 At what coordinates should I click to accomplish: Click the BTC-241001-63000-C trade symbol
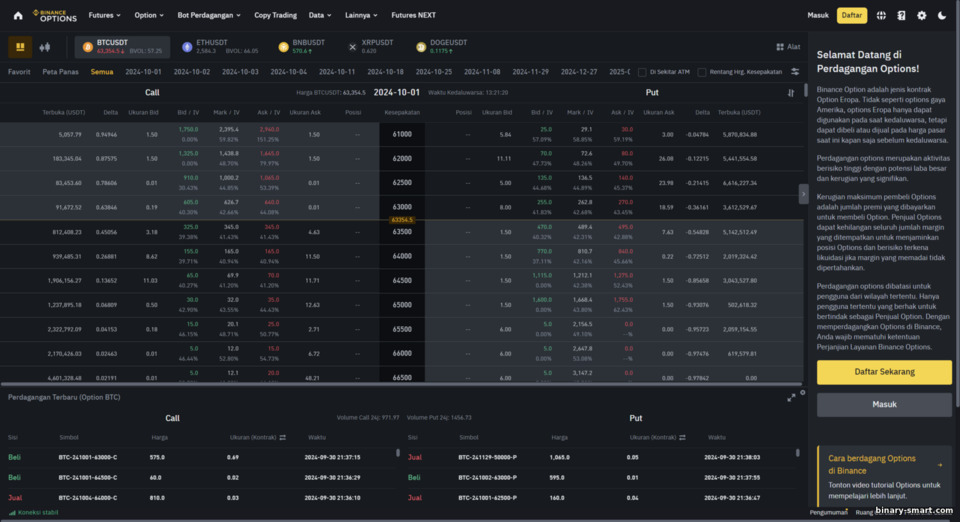88,458
